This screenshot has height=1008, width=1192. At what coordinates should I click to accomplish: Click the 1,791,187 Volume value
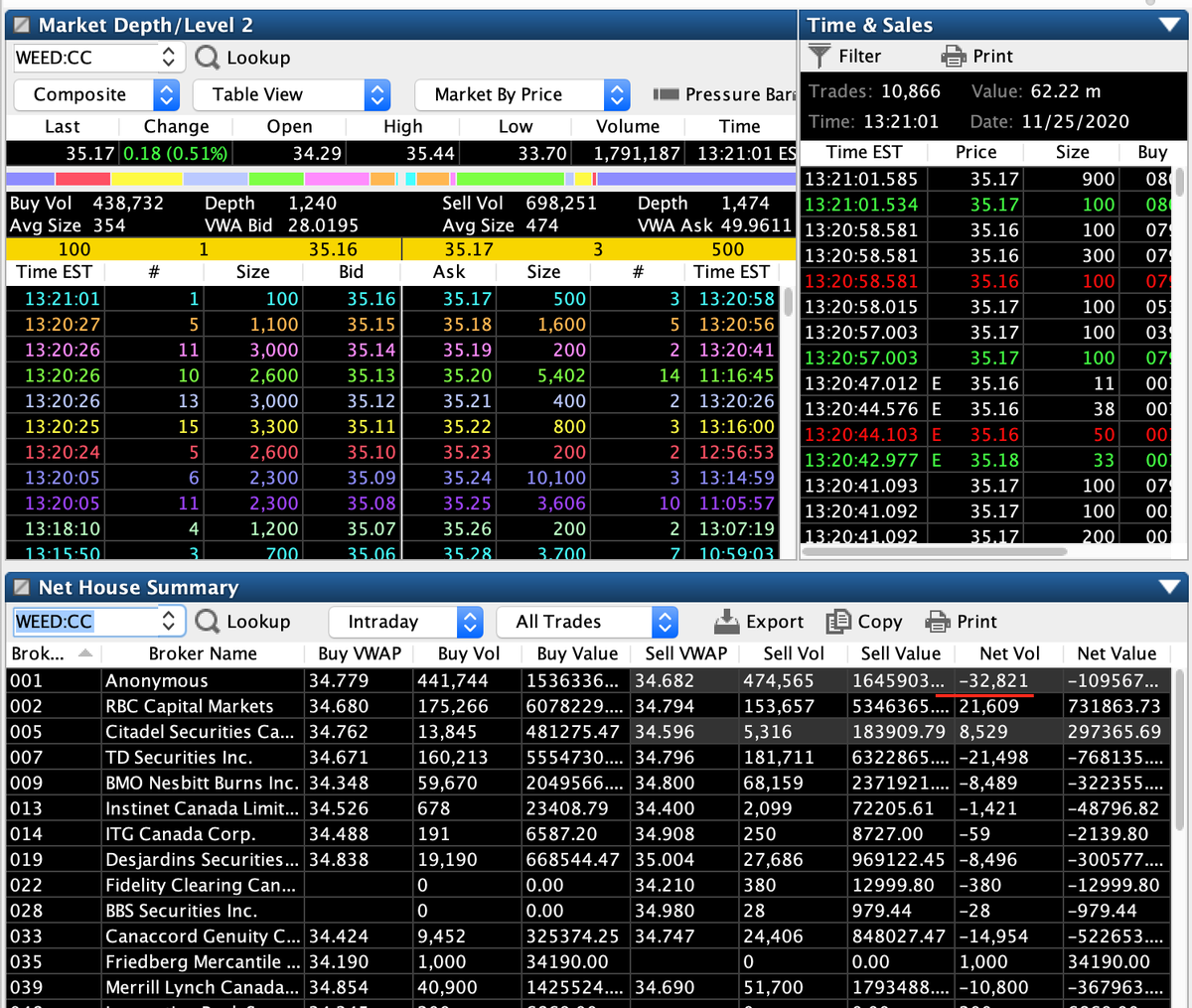(x=637, y=153)
